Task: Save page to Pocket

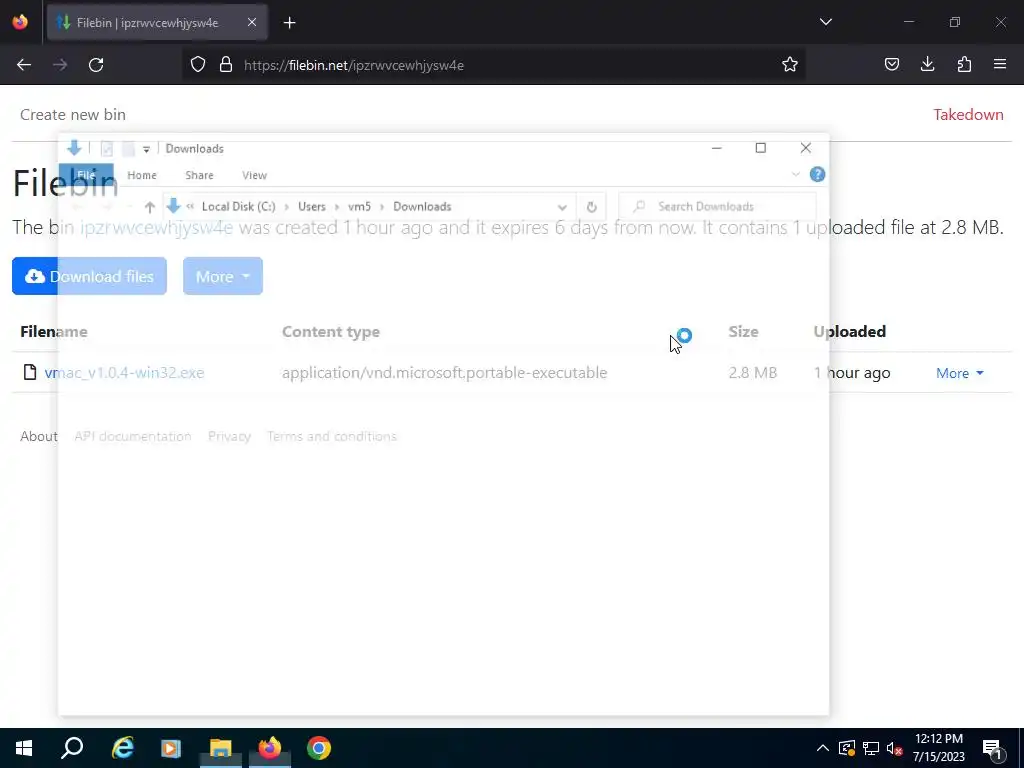Action: point(891,65)
